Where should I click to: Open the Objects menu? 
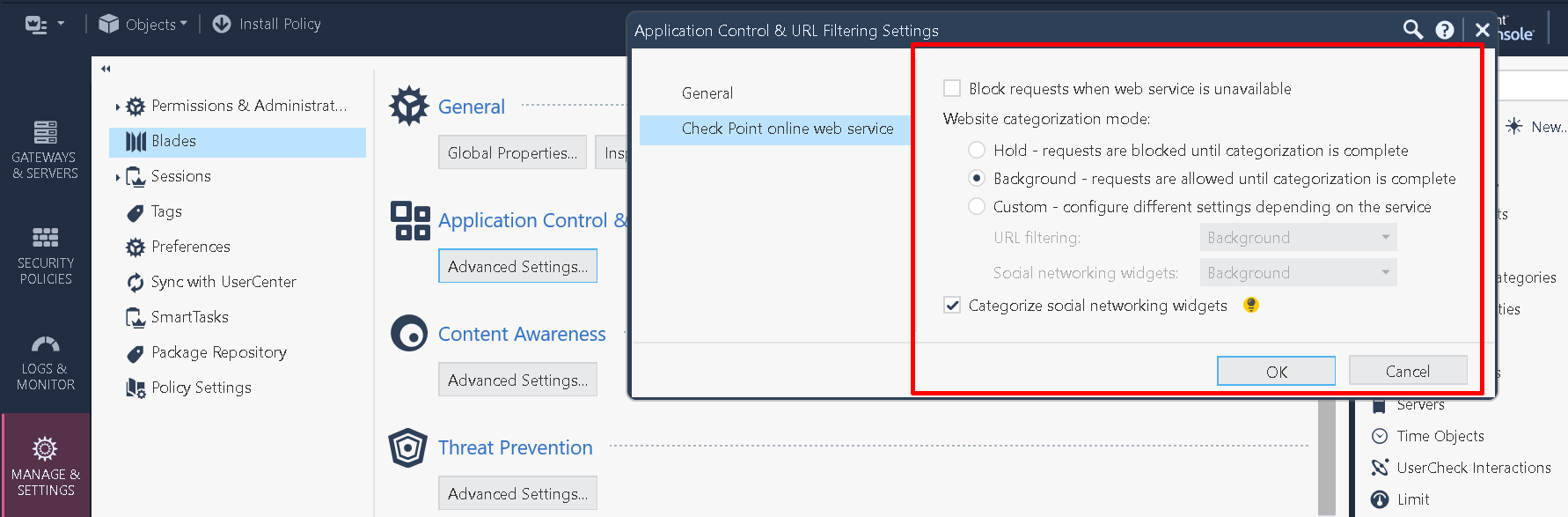[x=143, y=24]
